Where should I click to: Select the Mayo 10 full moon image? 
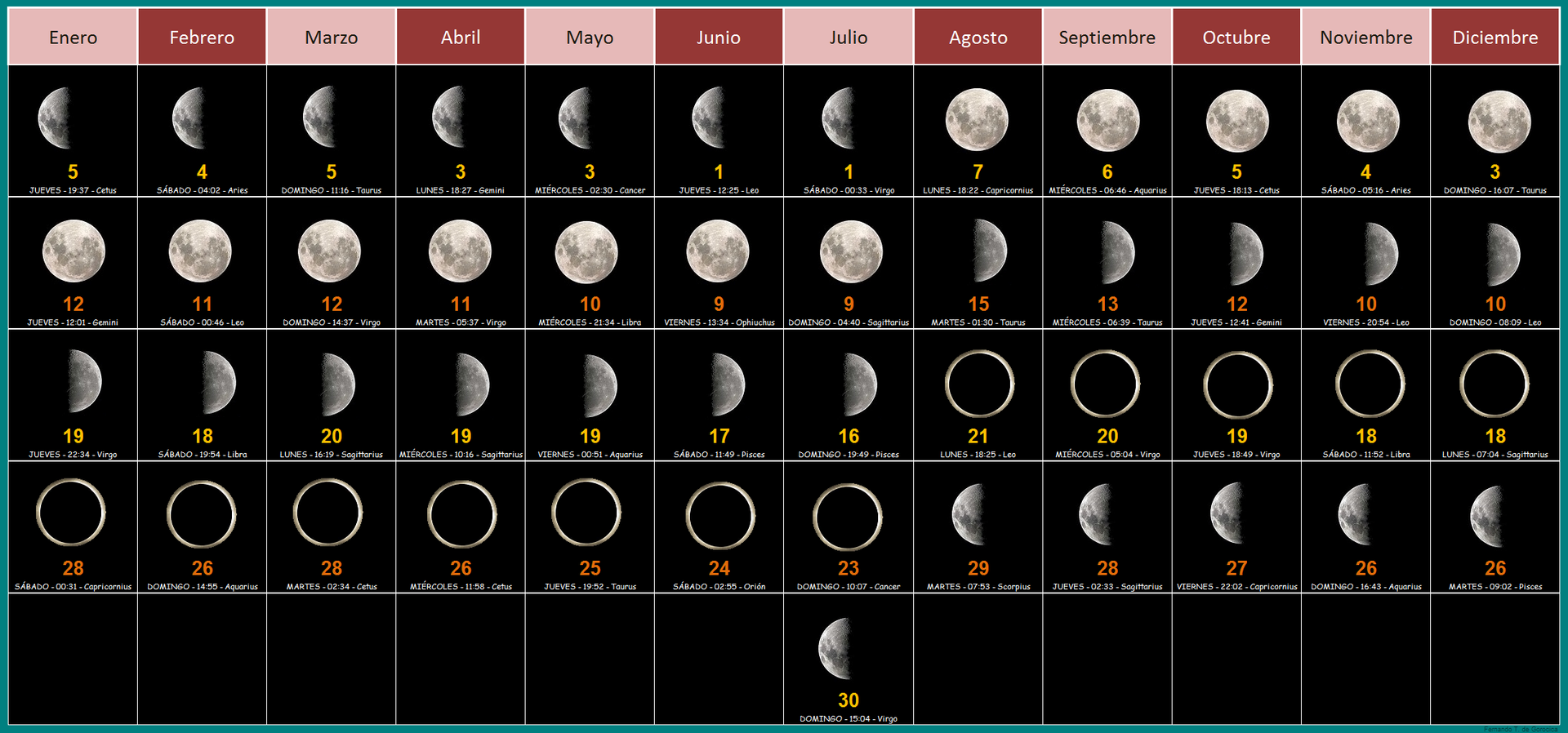click(586, 253)
